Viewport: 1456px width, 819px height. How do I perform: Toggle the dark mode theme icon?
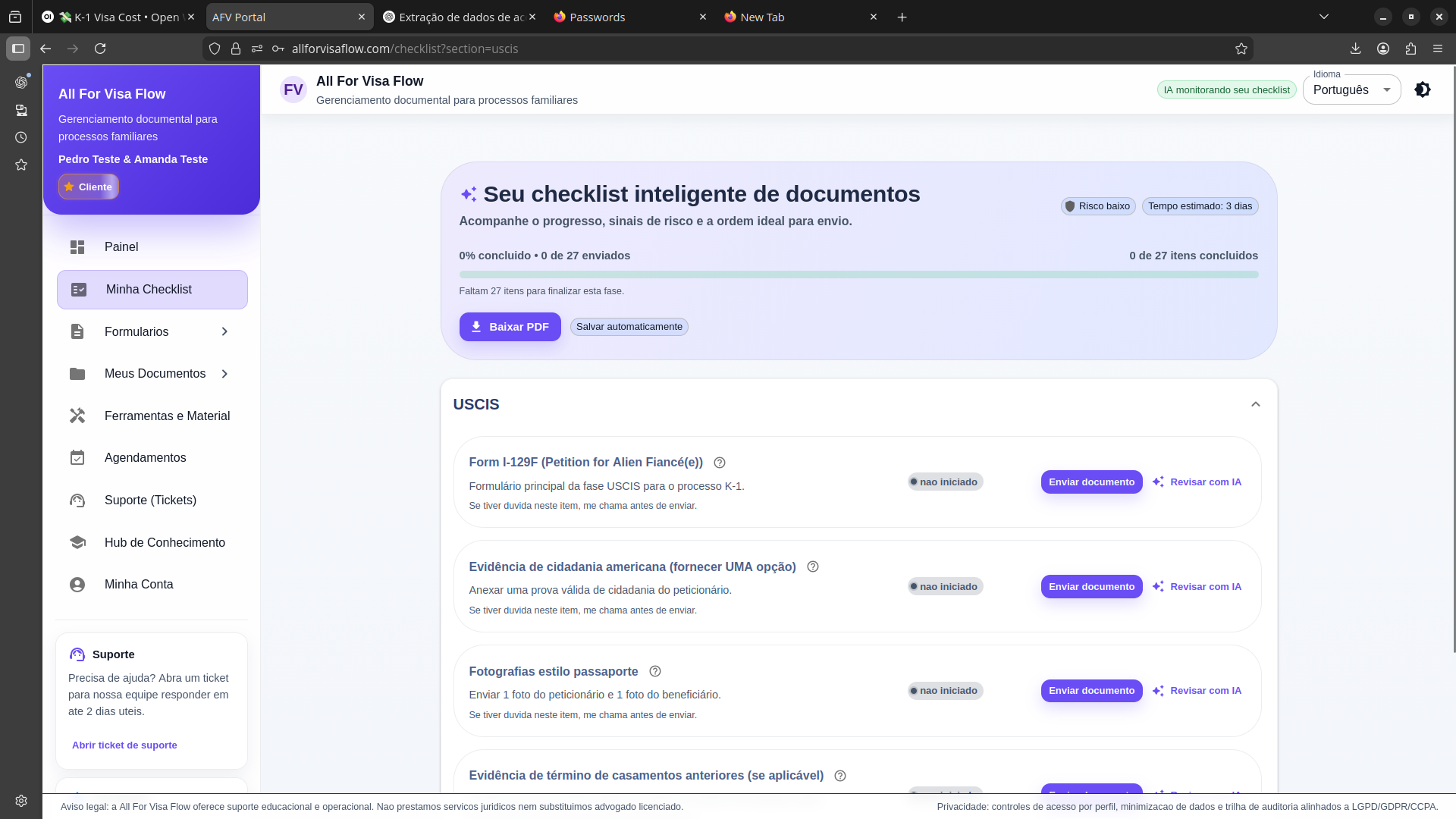1422,89
